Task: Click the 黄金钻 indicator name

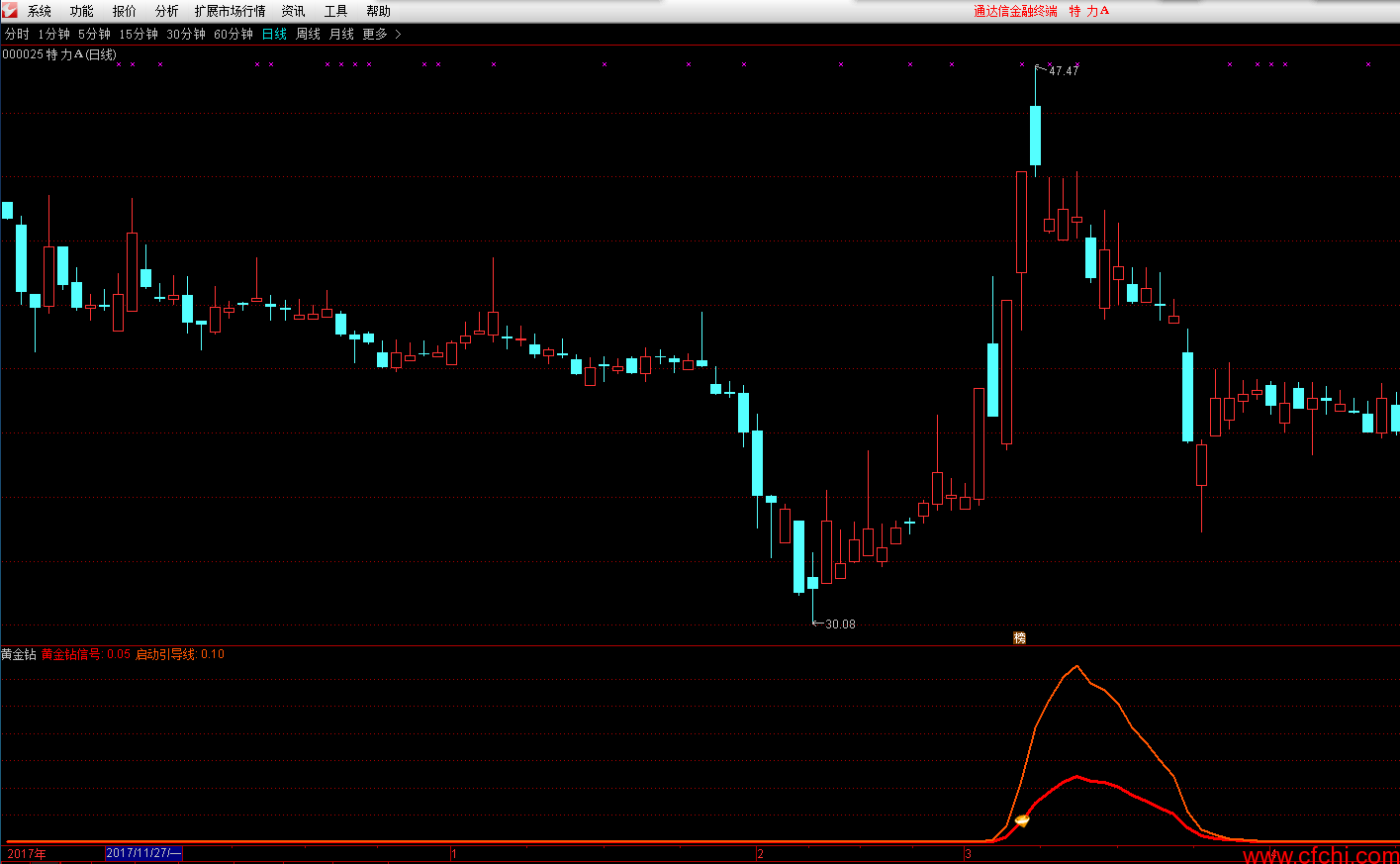Action: 19,654
